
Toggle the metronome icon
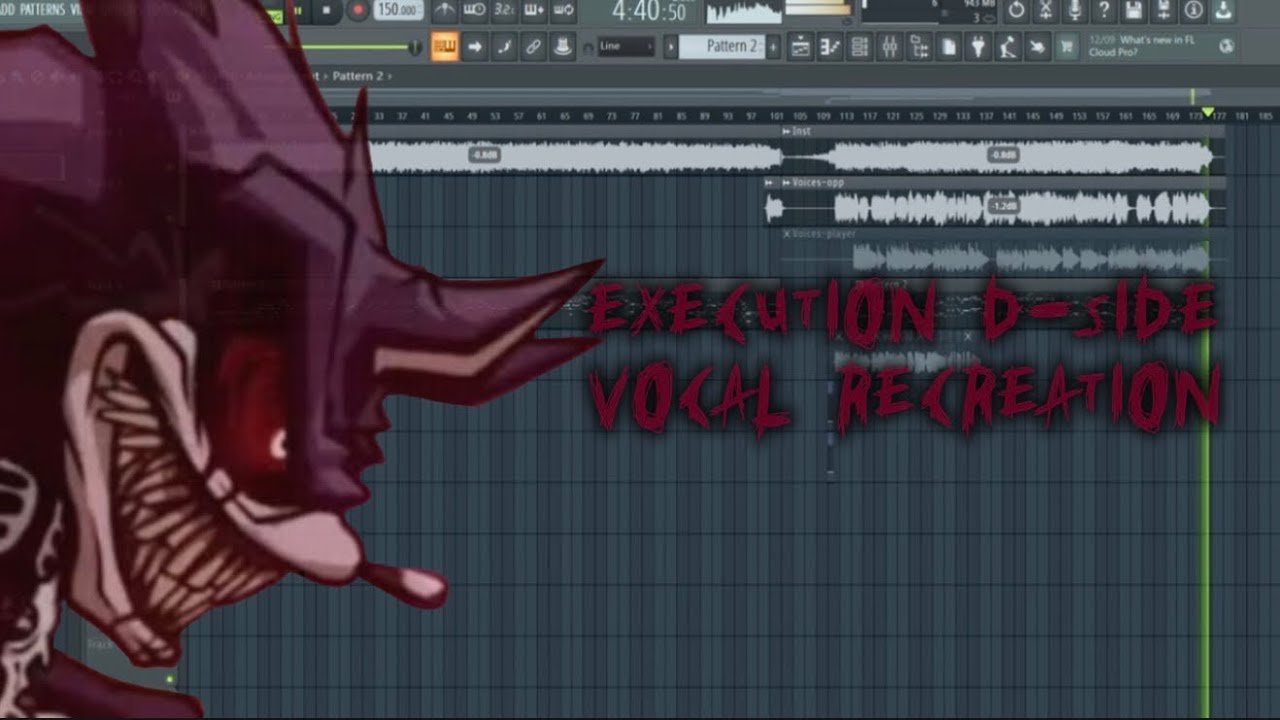(445, 11)
